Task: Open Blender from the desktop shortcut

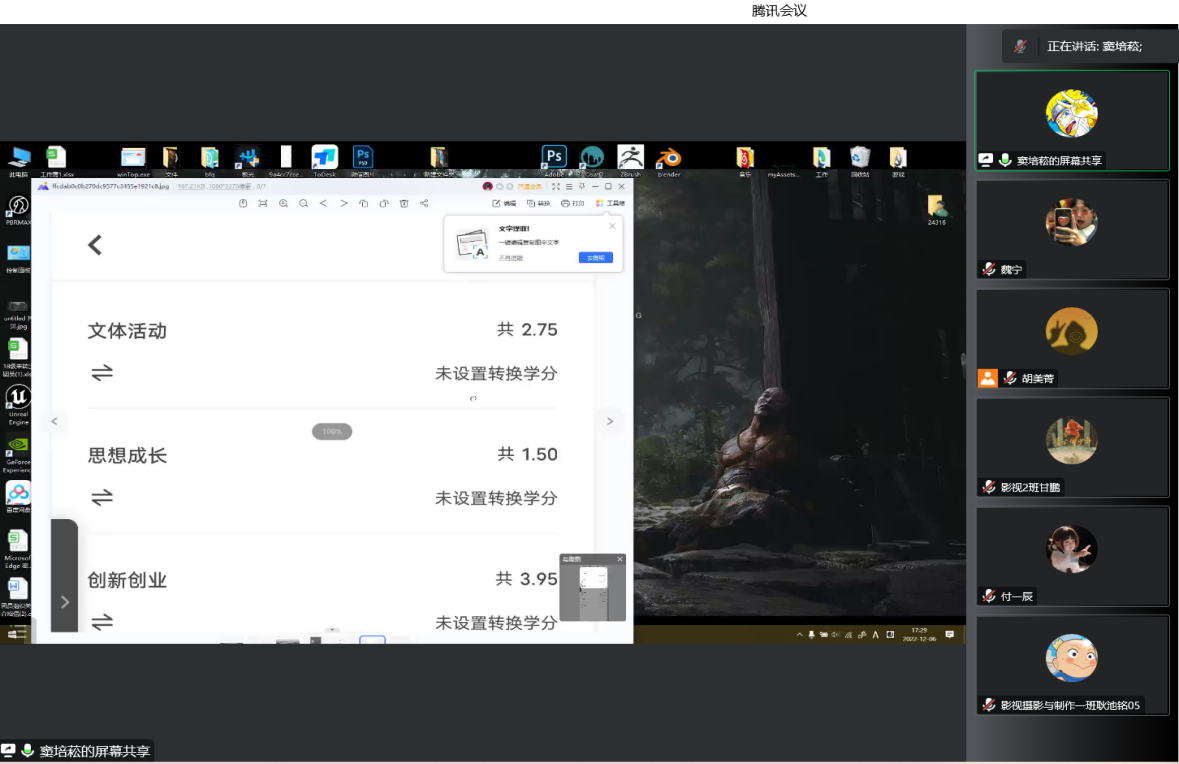Action: pyautogui.click(x=669, y=159)
